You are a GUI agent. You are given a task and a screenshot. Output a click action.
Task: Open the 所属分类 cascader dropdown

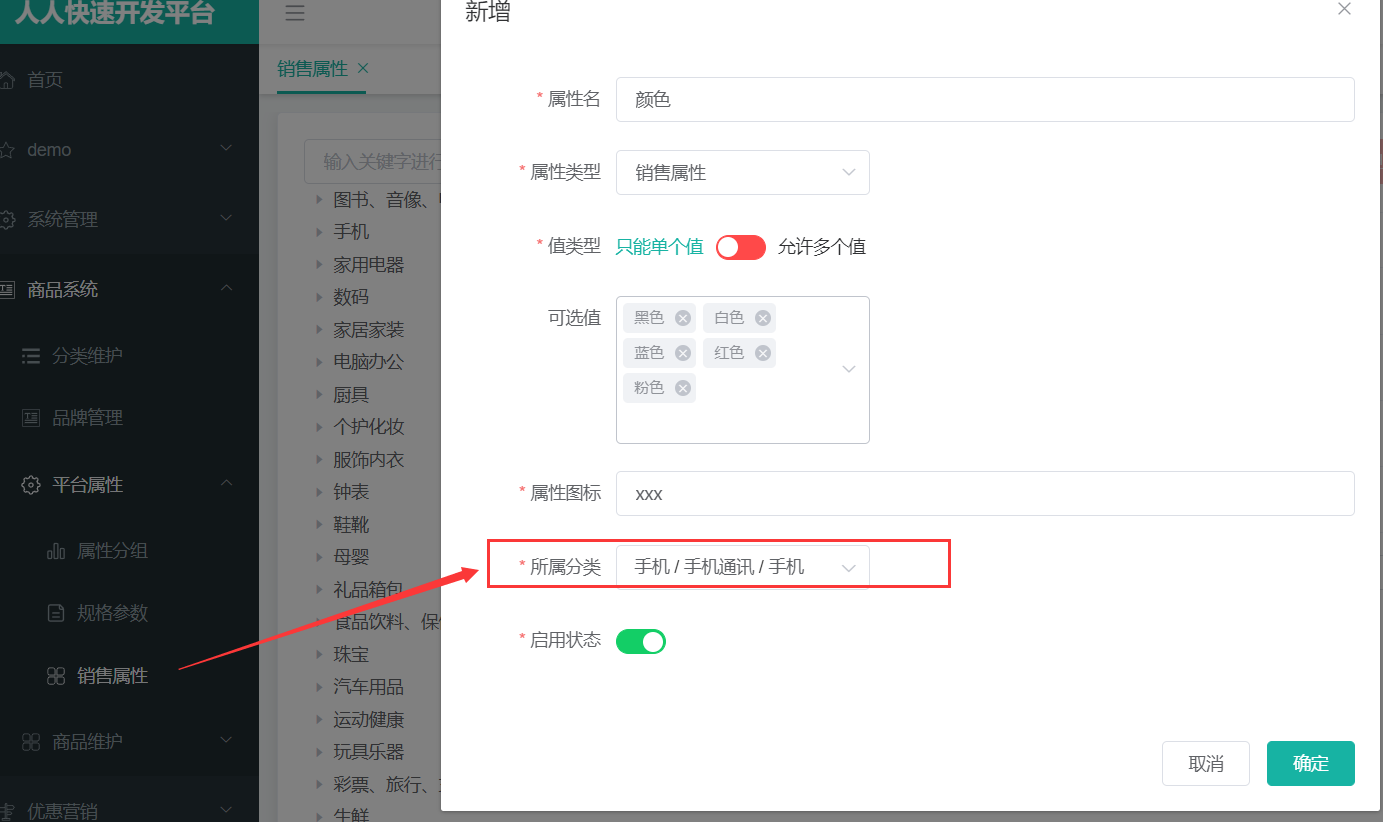click(743, 567)
